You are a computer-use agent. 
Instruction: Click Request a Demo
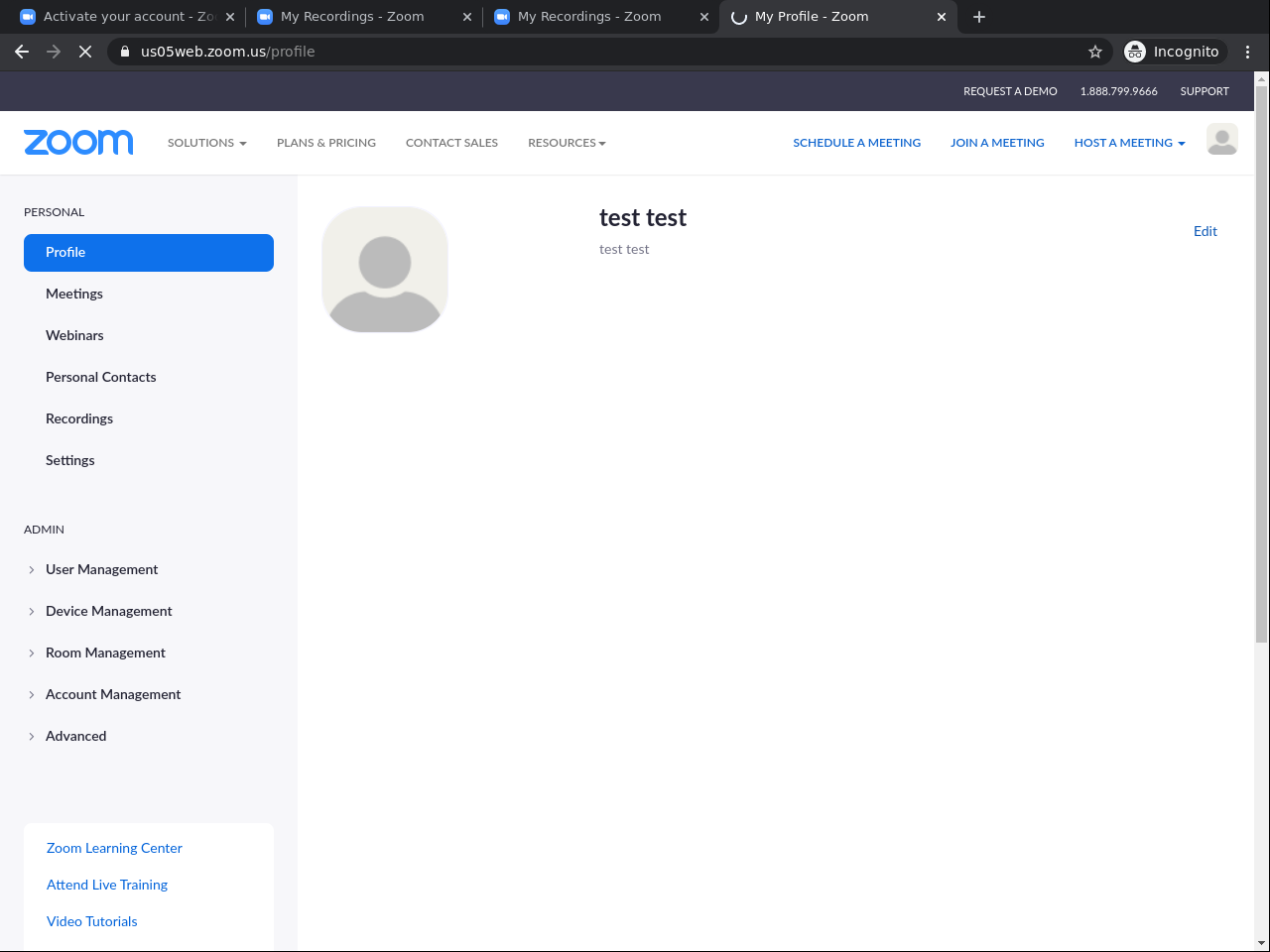[1010, 91]
